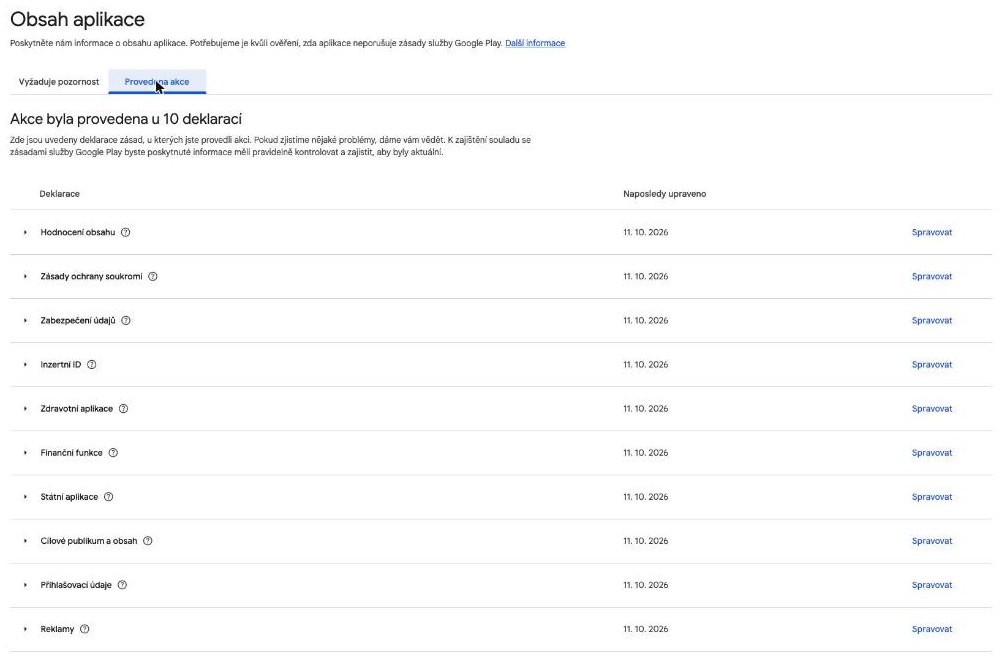Click the heading Akce byla provedena u 10 deklarací
Screen dimensions: 1000x658
(126, 119)
